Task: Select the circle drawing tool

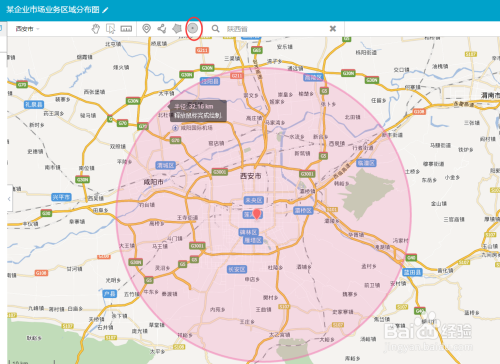Action: [x=193, y=28]
